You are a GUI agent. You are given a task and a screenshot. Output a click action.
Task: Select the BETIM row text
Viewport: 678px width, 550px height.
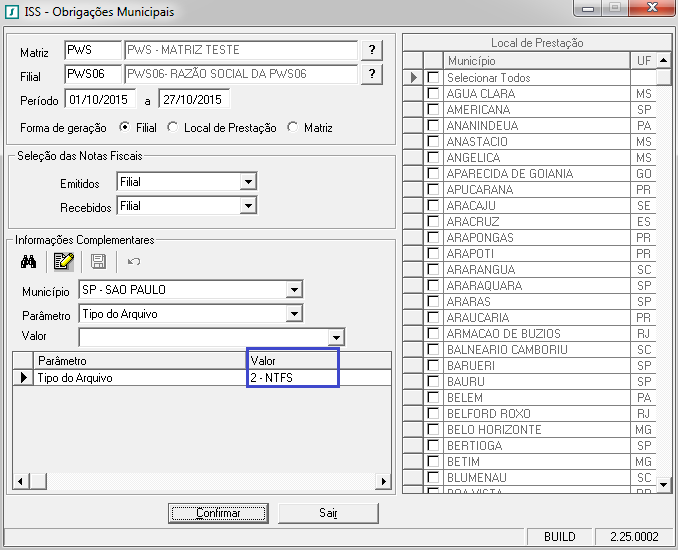pos(463,461)
